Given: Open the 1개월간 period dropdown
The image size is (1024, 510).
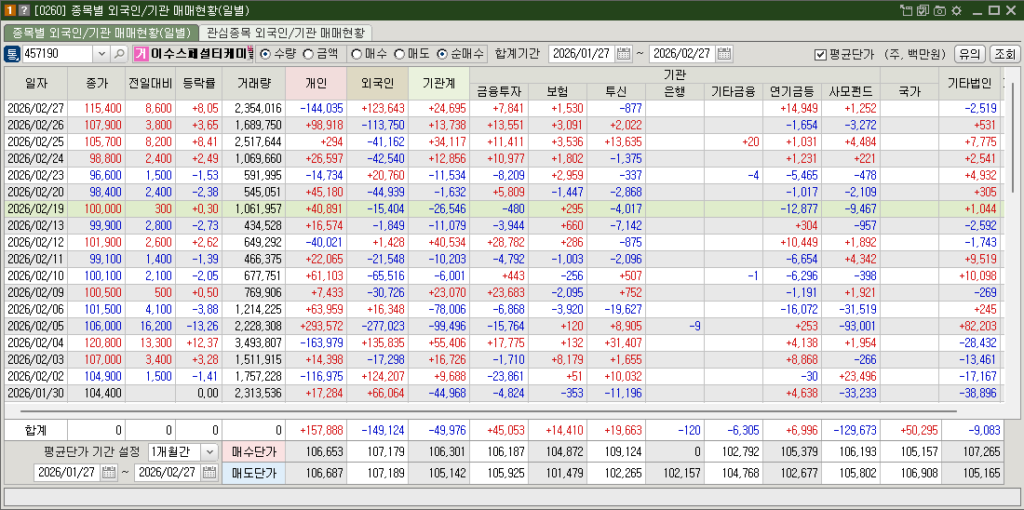Looking at the screenshot, I should (208, 452).
